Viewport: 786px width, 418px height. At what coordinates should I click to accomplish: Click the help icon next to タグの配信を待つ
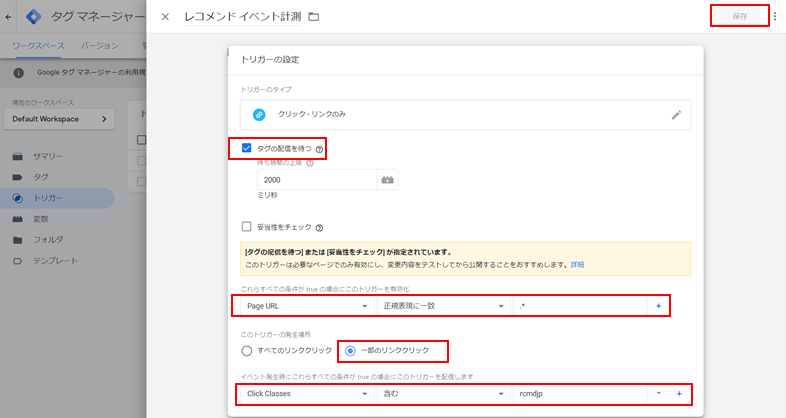point(319,149)
